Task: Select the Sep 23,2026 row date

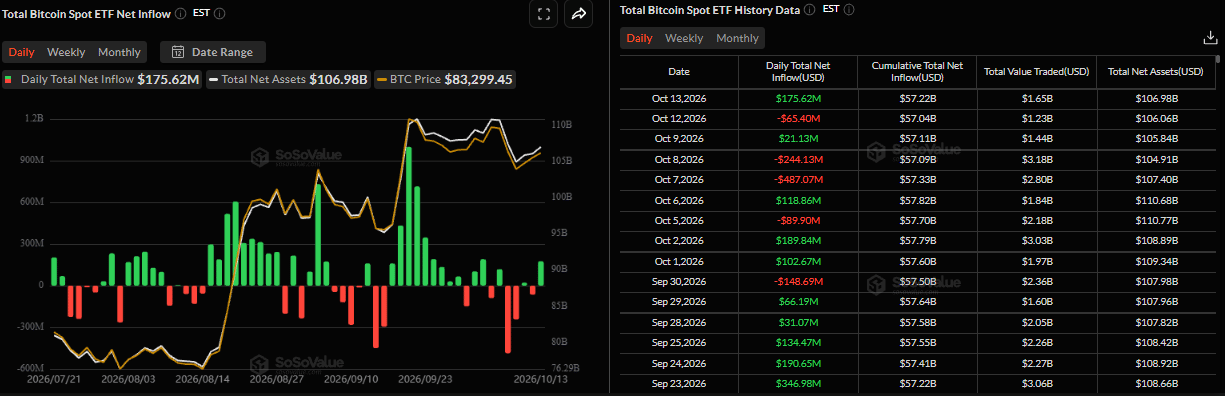Action: pos(679,383)
